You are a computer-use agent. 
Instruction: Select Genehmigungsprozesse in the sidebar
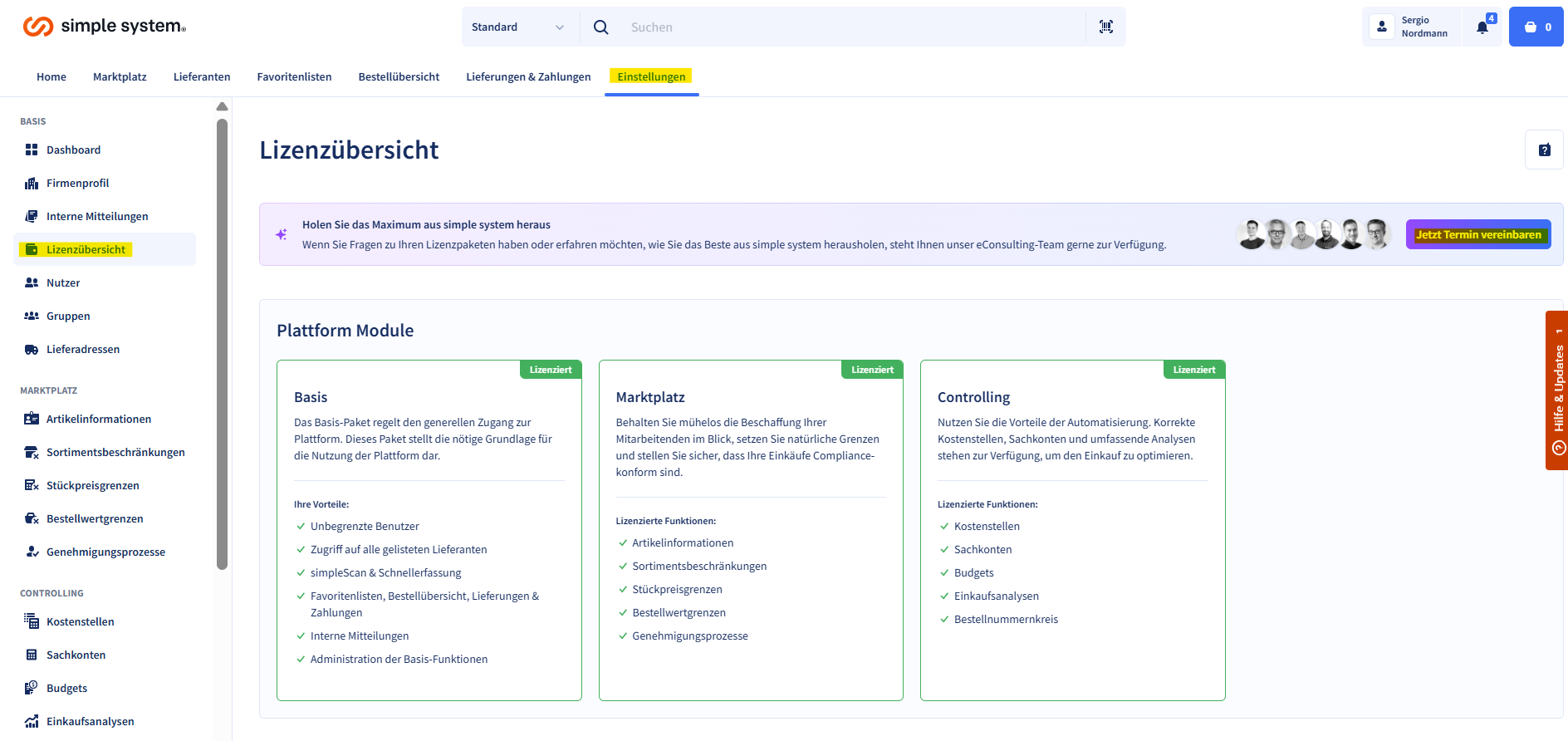105,552
